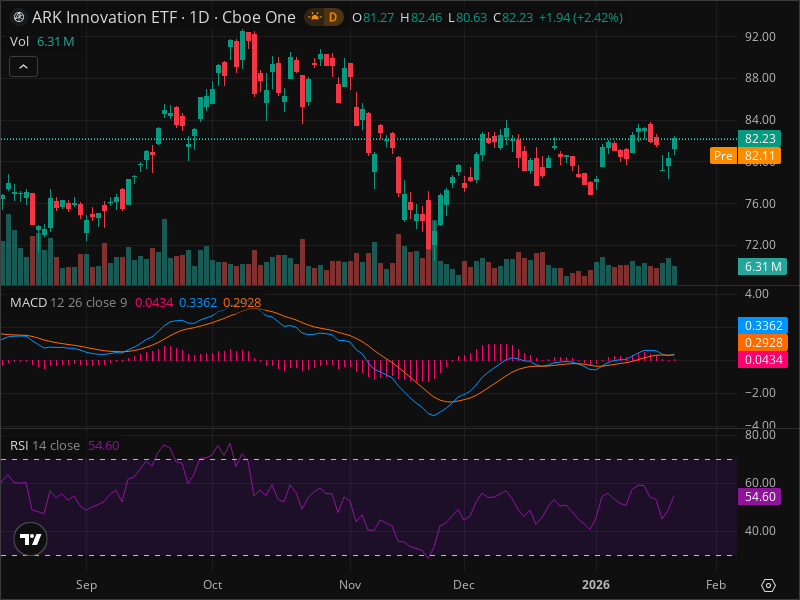Click the 6.31 M value in the Vol legend
Viewport: 800px width, 600px height.
coord(56,41)
